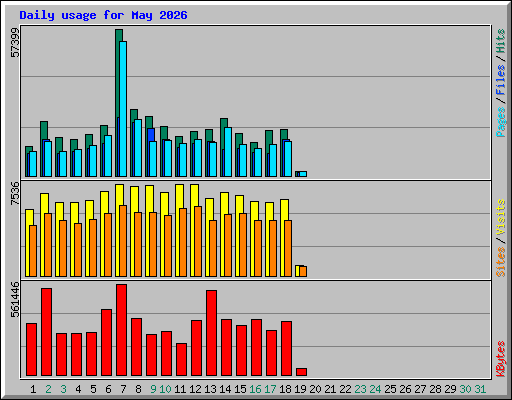Viewport: 512px width, 400px height.
Task: Click the red KBytes bar for day 6
Action: pyautogui.click(x=106, y=343)
